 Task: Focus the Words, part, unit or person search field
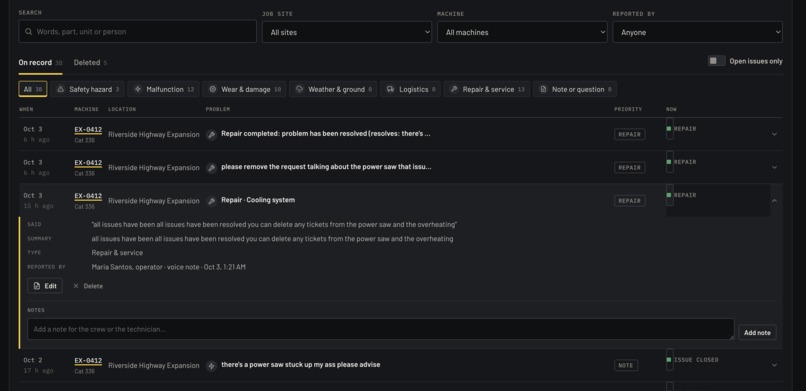click(137, 31)
